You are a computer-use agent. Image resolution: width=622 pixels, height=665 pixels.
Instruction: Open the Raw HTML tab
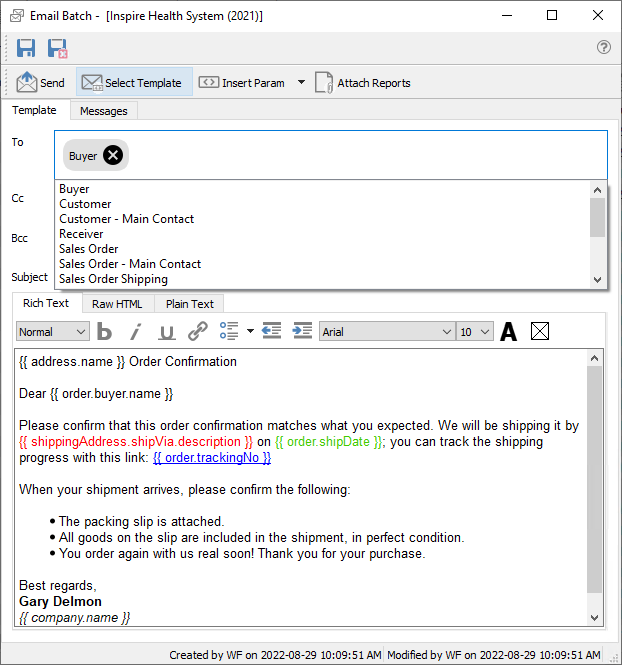tap(117, 304)
